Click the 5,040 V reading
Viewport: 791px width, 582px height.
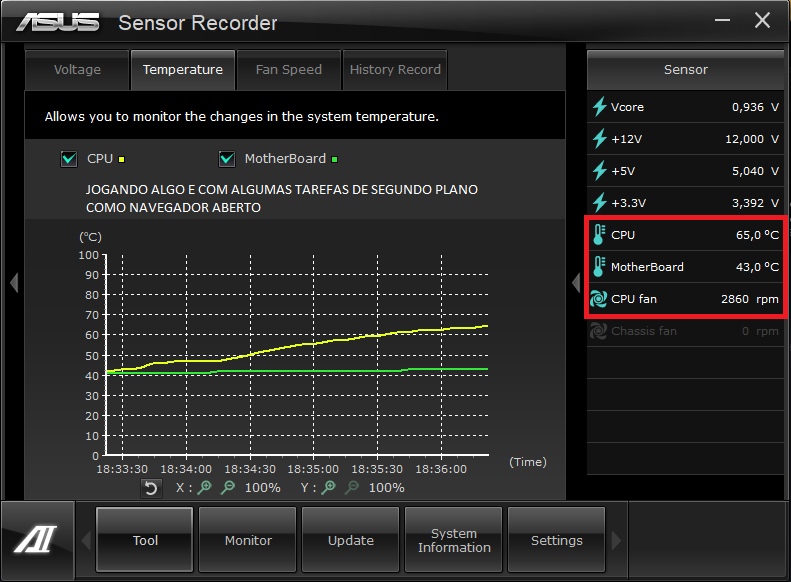pyautogui.click(x=755, y=171)
